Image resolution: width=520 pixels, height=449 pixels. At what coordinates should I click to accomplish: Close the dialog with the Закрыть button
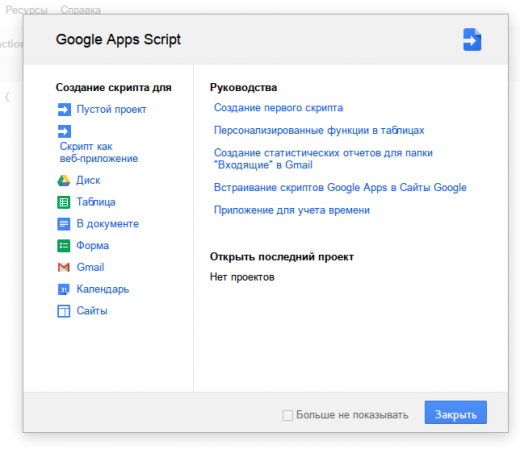[x=456, y=413]
